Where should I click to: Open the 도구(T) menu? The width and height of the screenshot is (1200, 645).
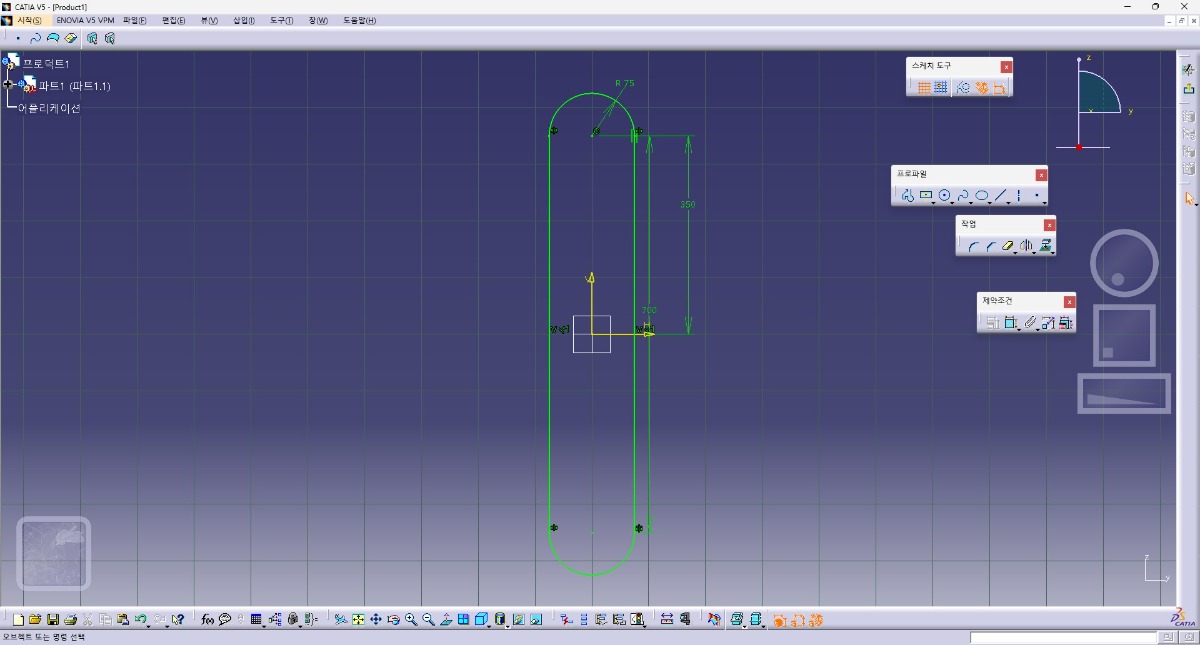[x=281, y=20]
